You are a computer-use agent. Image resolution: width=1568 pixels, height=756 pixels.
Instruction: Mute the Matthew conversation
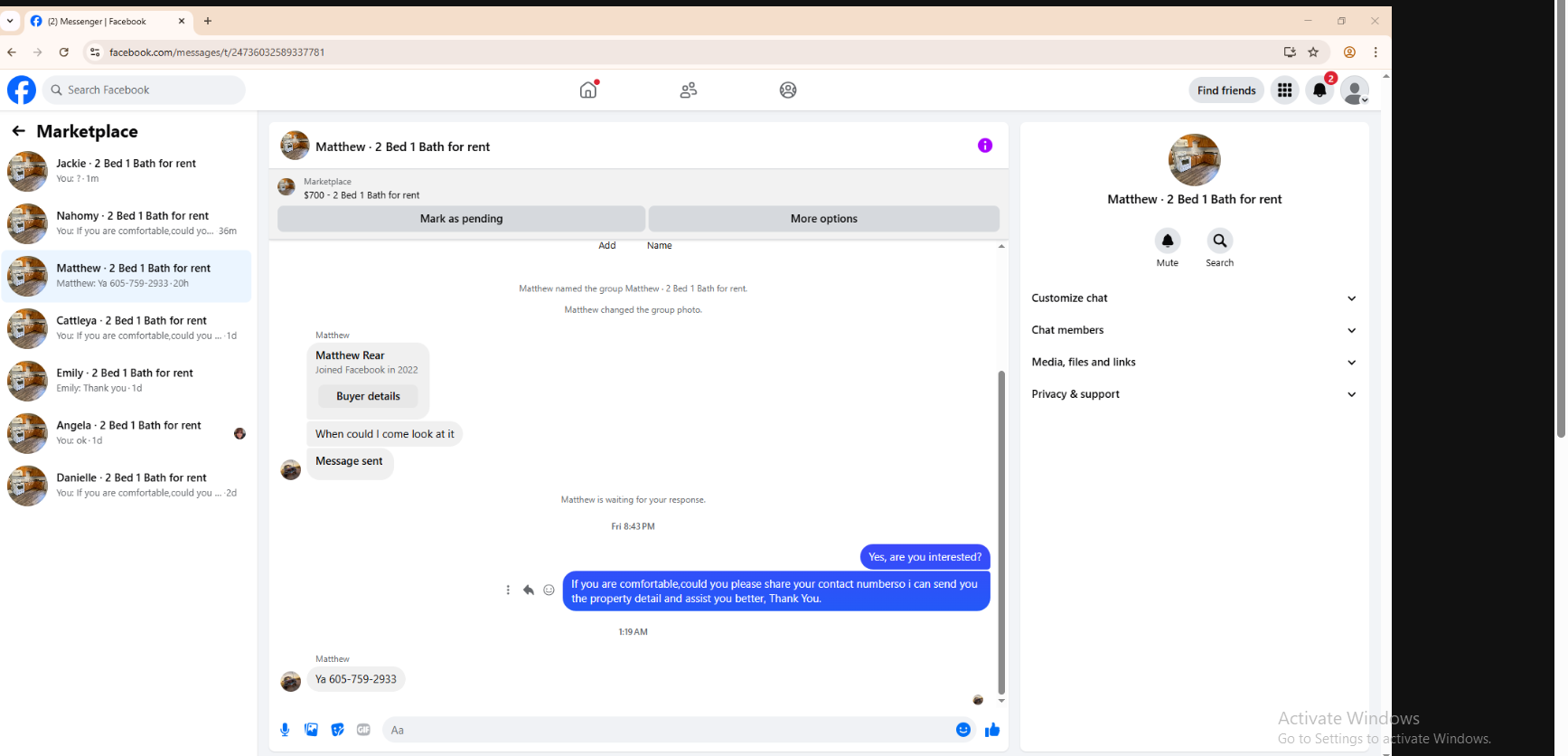(1168, 241)
